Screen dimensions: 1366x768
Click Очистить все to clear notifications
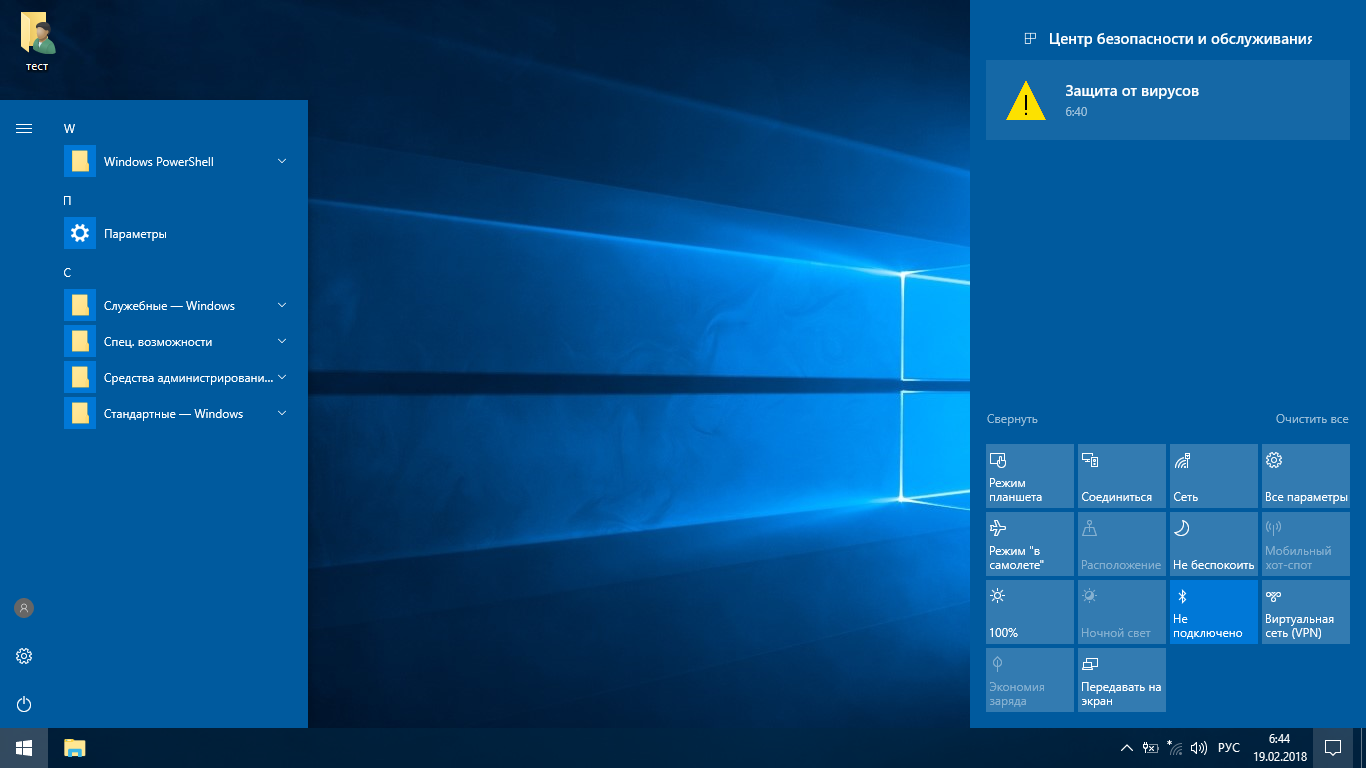click(1312, 419)
